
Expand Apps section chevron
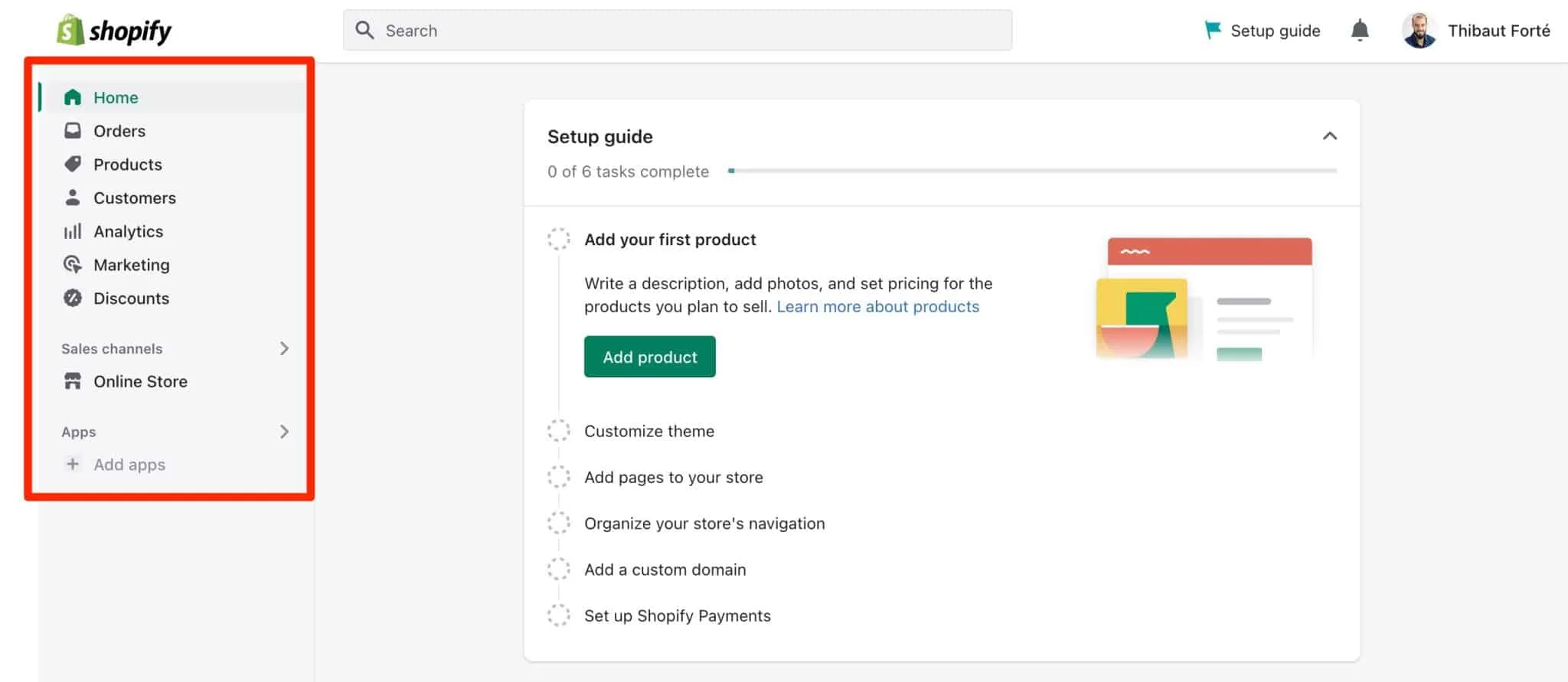coord(284,432)
